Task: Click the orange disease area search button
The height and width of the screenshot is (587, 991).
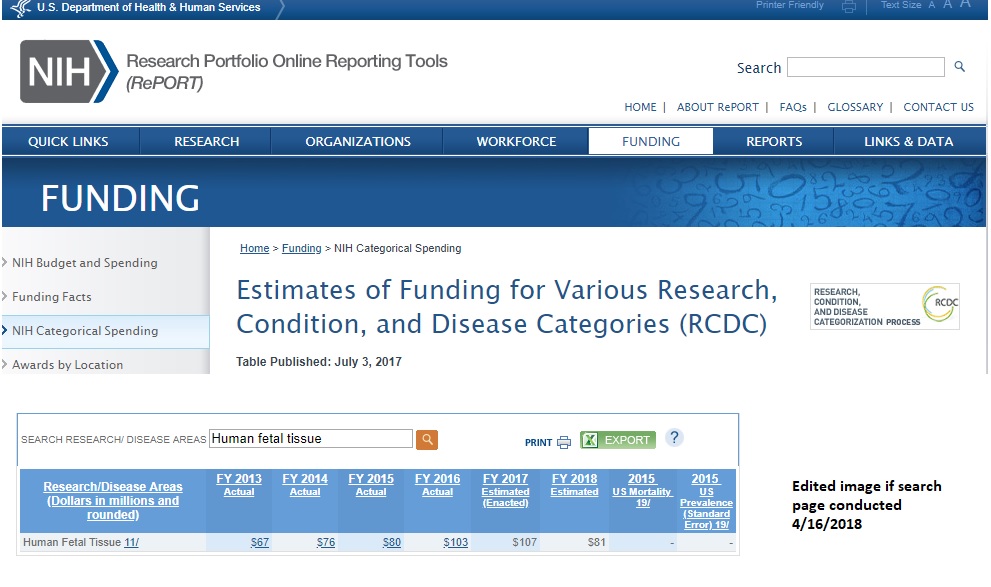Action: pyautogui.click(x=427, y=439)
